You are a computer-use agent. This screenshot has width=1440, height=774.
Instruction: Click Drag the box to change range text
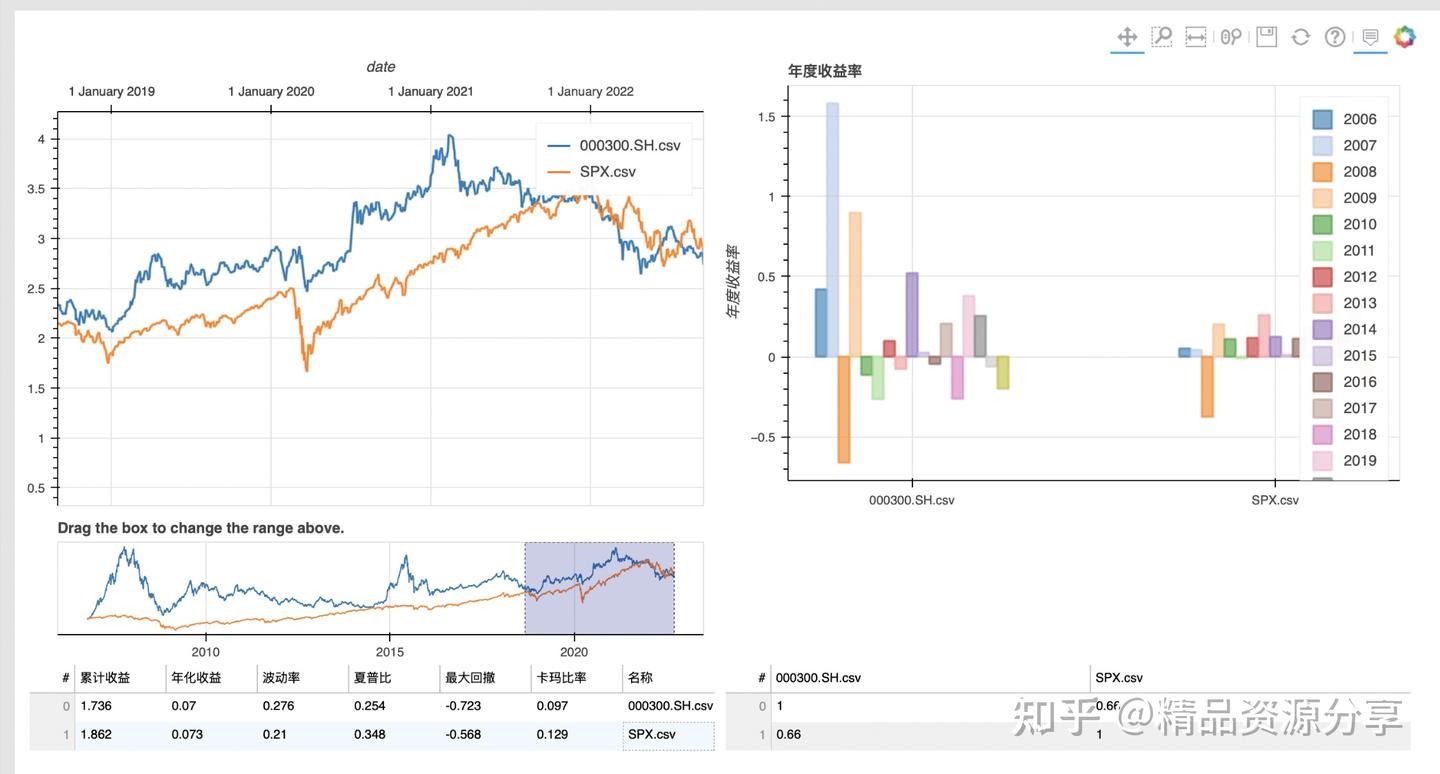pyautogui.click(x=201, y=528)
